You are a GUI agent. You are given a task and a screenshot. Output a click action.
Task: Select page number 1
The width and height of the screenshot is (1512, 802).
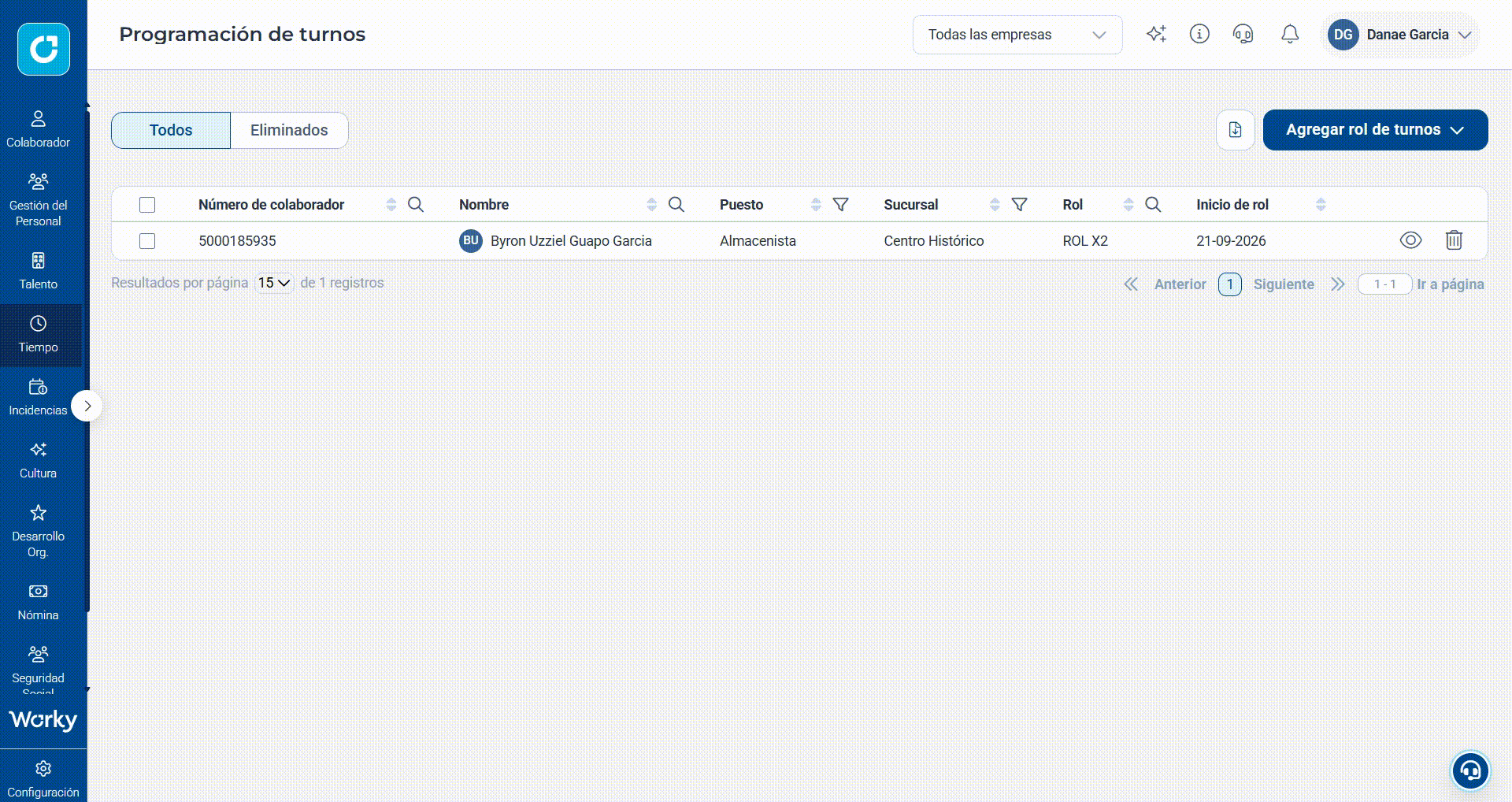tap(1229, 284)
